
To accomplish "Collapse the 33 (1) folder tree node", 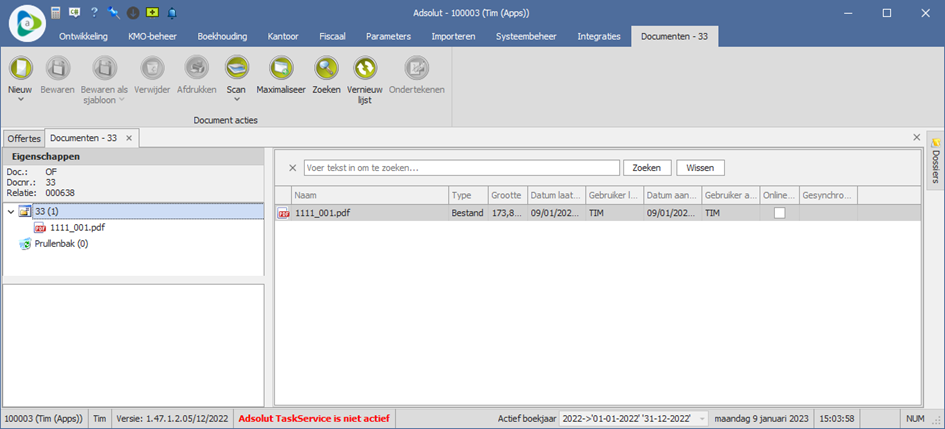I will click(10, 211).
